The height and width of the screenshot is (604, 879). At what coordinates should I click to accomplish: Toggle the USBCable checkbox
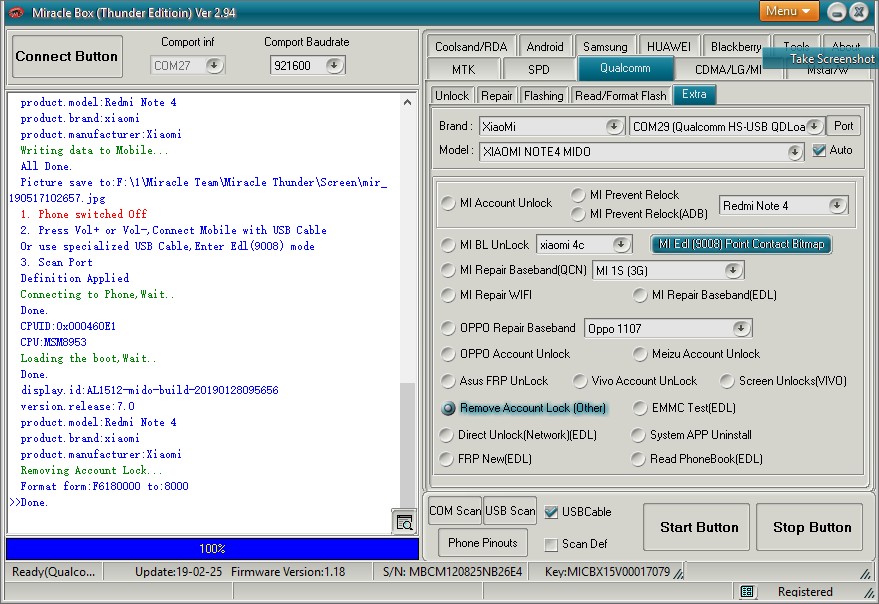point(551,511)
